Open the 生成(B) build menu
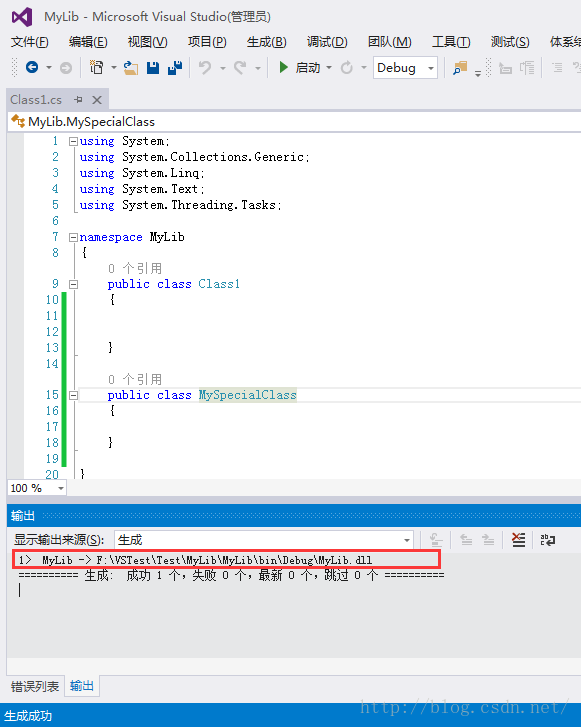The width and height of the screenshot is (581, 727). coord(266,42)
